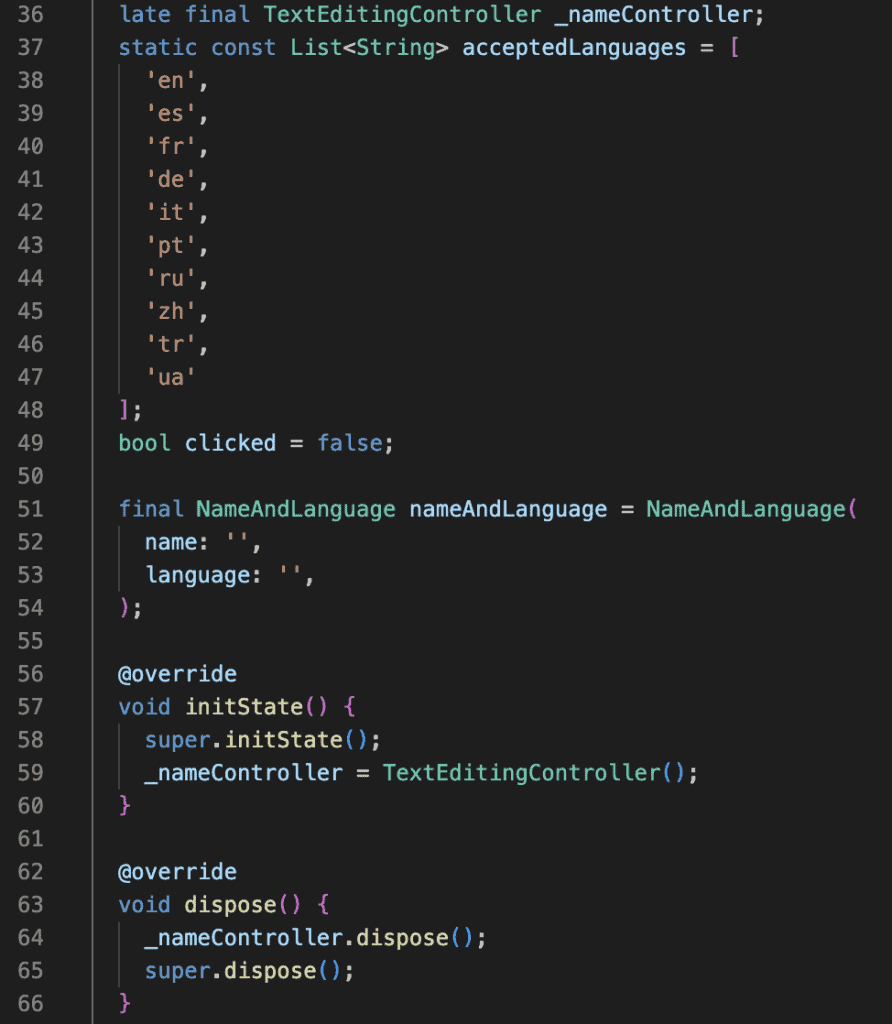Image resolution: width=892 pixels, height=1024 pixels.
Task: Click the 'de' string literal
Action: [x=170, y=180]
